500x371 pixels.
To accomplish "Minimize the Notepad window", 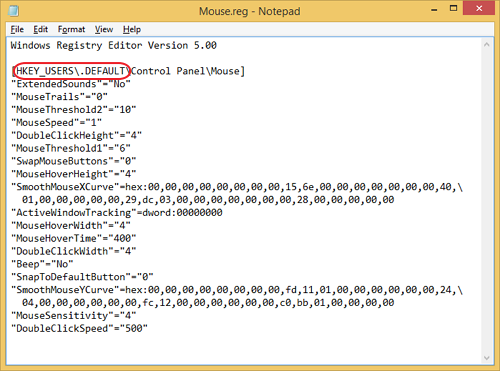I will [434, 9].
